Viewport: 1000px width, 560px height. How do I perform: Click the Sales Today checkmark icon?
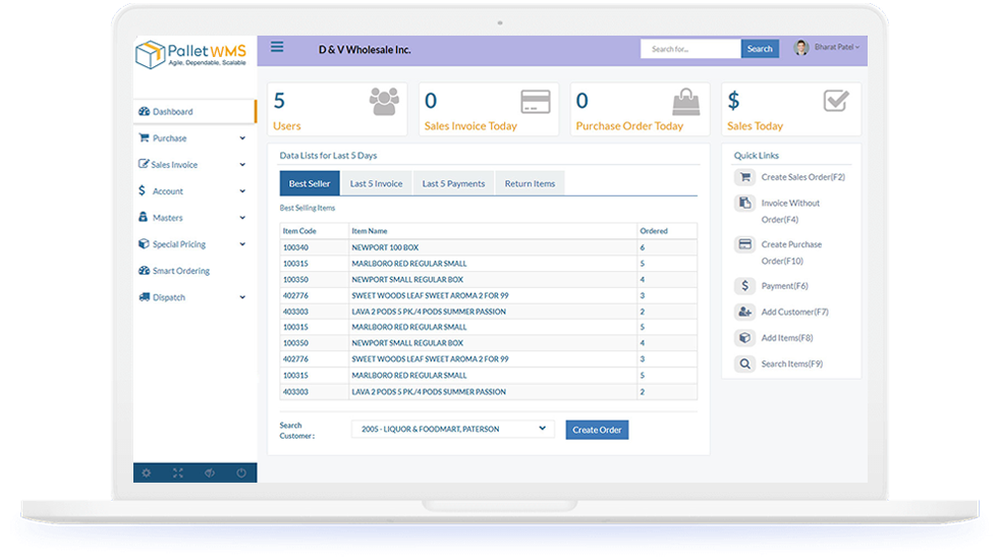pyautogui.click(x=836, y=101)
